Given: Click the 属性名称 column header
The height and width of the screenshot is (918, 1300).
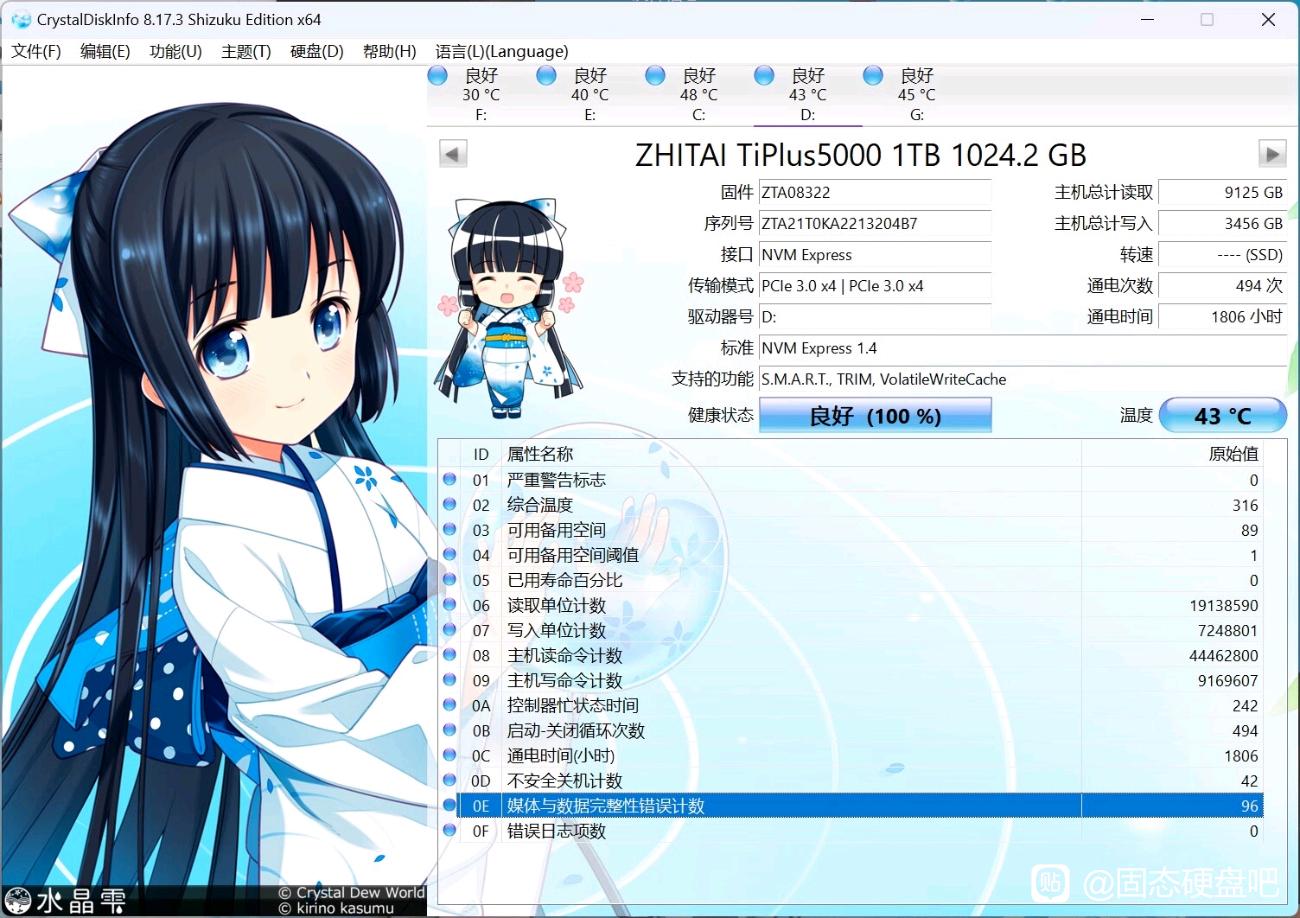Looking at the screenshot, I should pos(790,454).
